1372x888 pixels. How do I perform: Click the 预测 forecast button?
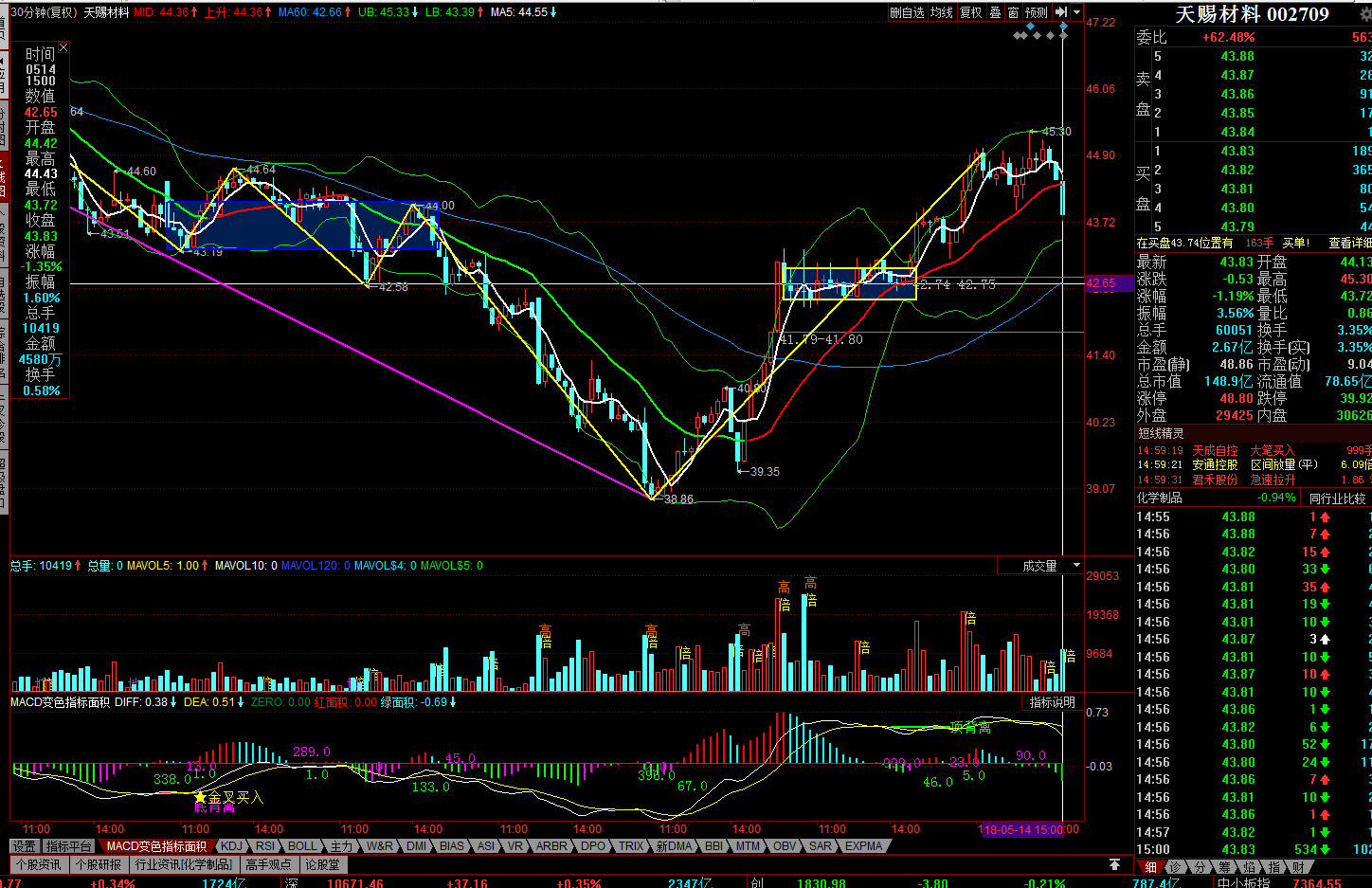[1037, 12]
